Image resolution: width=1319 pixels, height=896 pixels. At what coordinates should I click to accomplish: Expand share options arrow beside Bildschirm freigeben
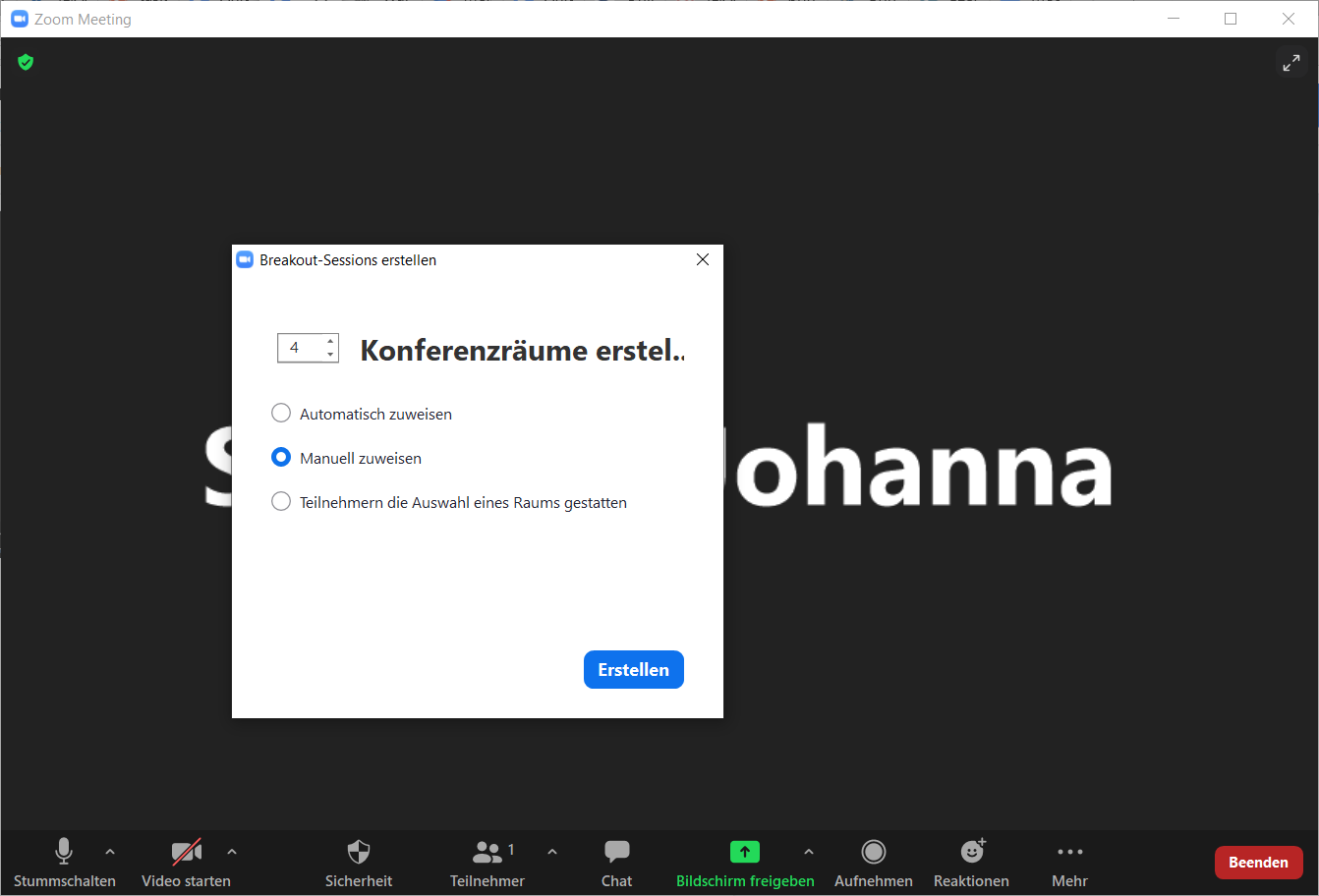coord(809,852)
